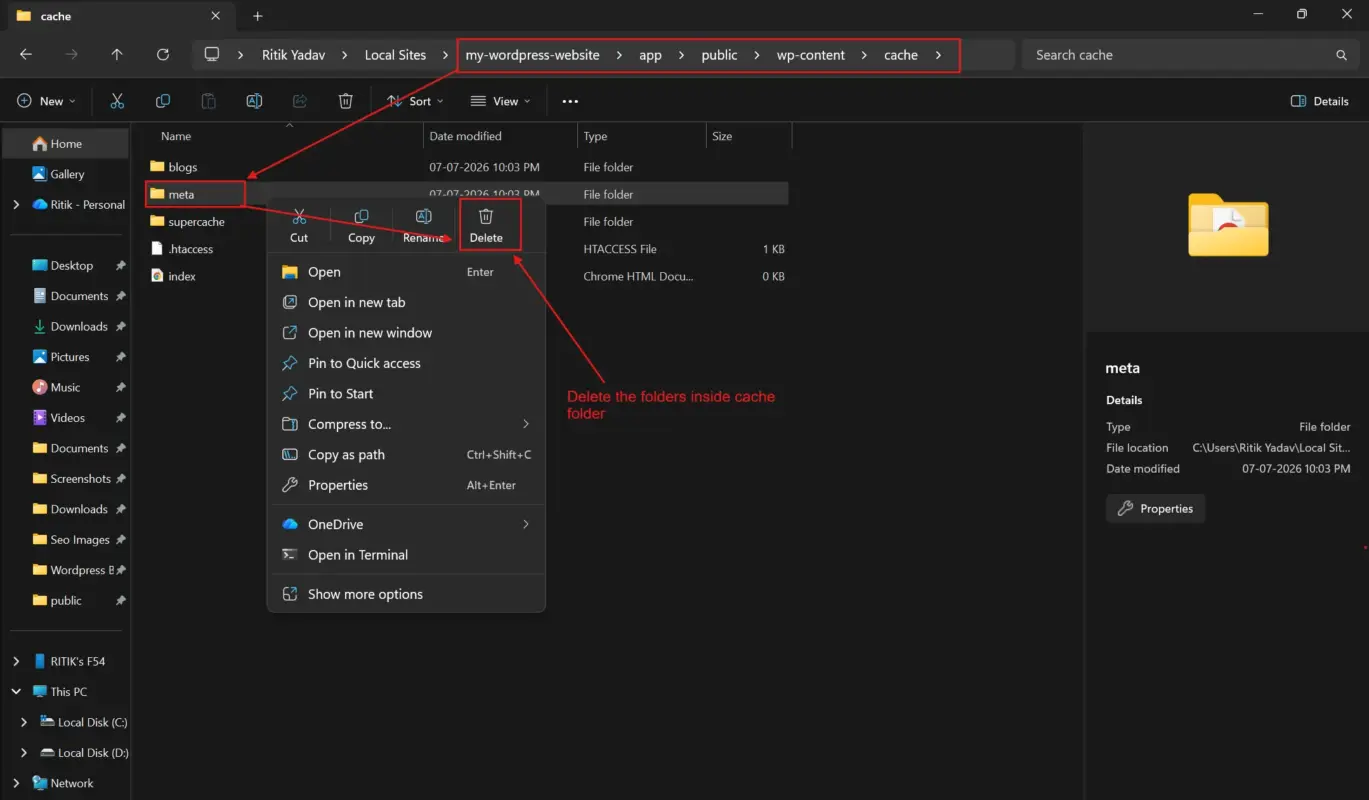The width and height of the screenshot is (1369, 800).
Task: Click the Properties button in details pane
Action: (x=1156, y=508)
